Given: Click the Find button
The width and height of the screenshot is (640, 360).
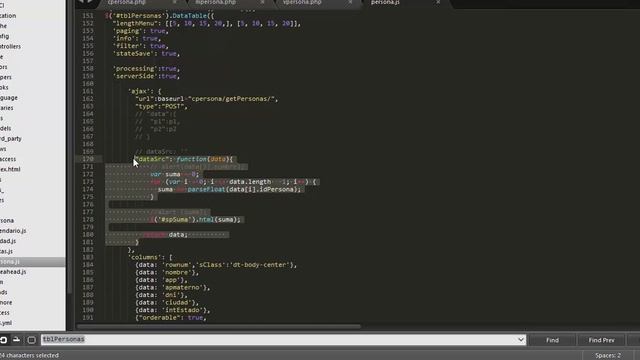Looking at the screenshot, I should click(552, 340).
